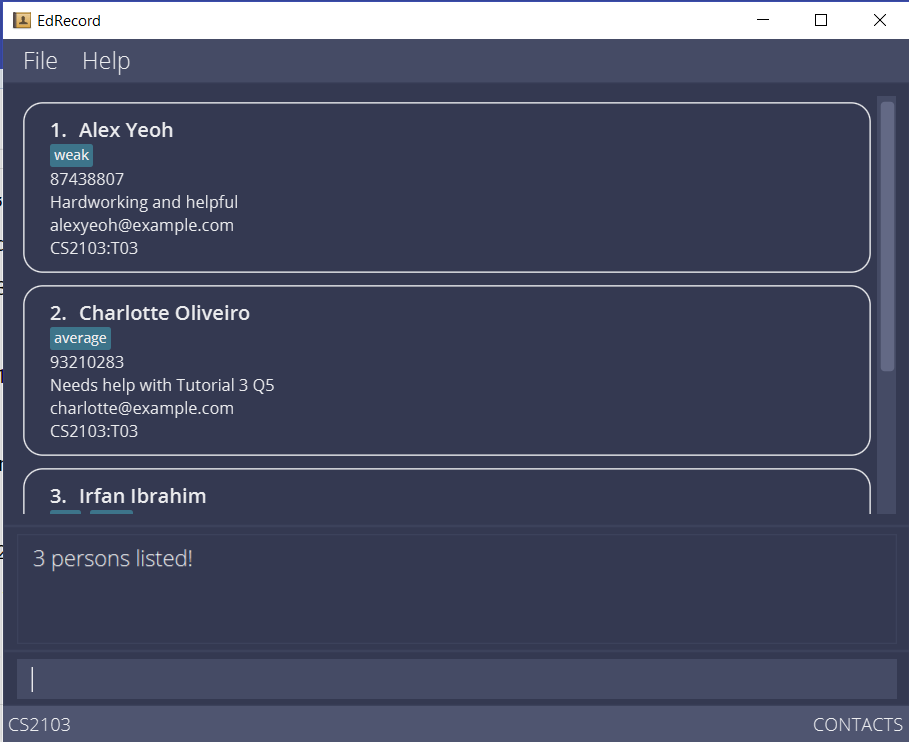This screenshot has height=742, width=909.
Task: Open the File menu
Action: coord(40,61)
